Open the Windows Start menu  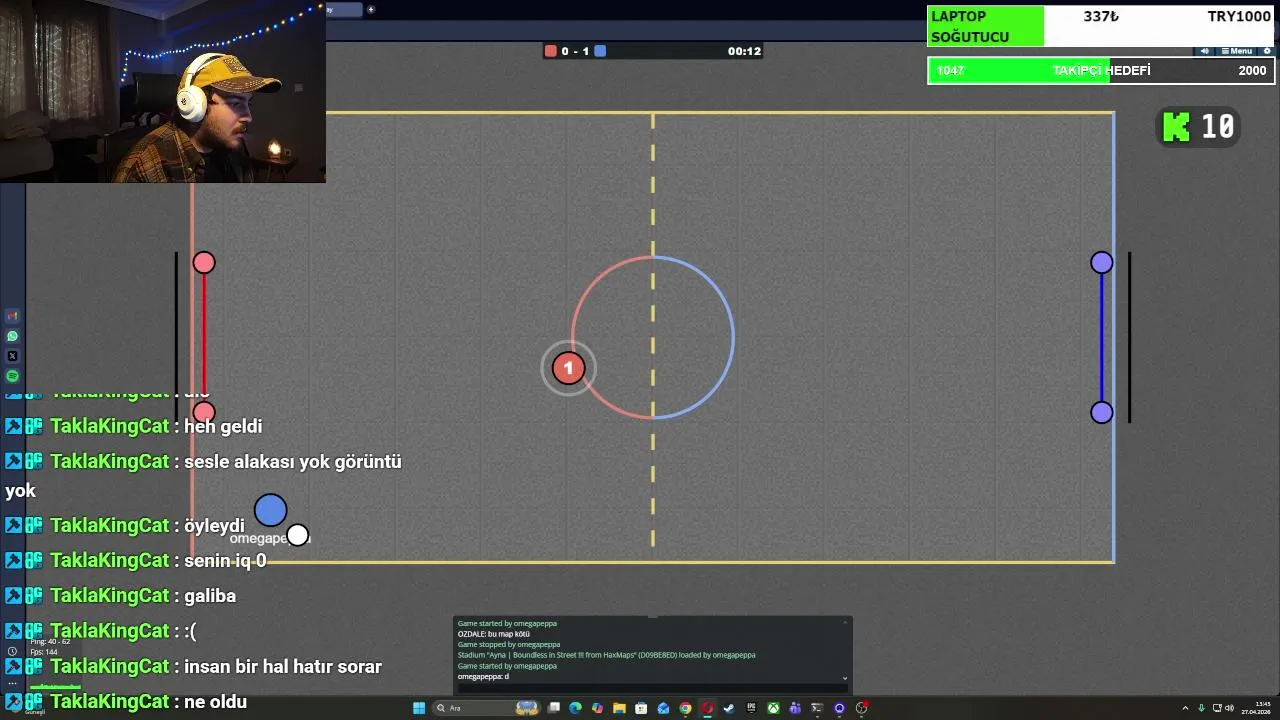point(419,708)
